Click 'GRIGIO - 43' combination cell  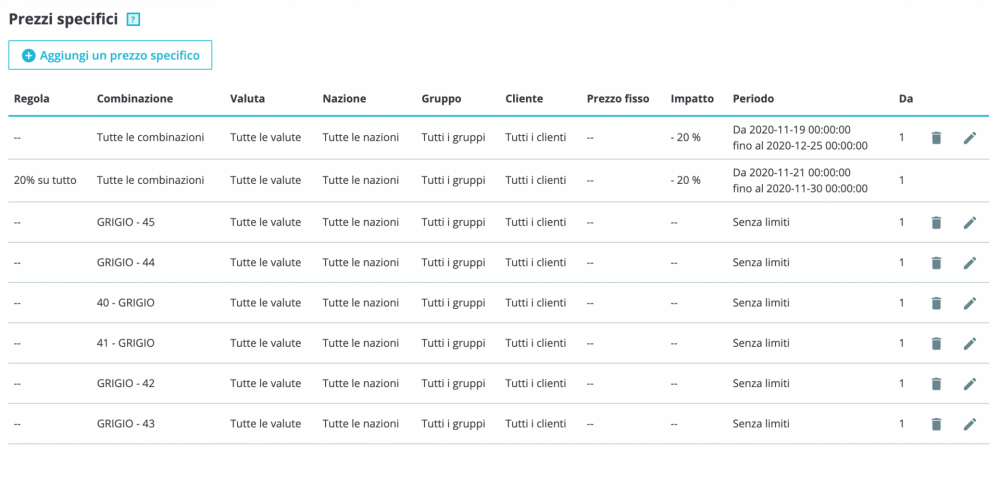coord(126,424)
